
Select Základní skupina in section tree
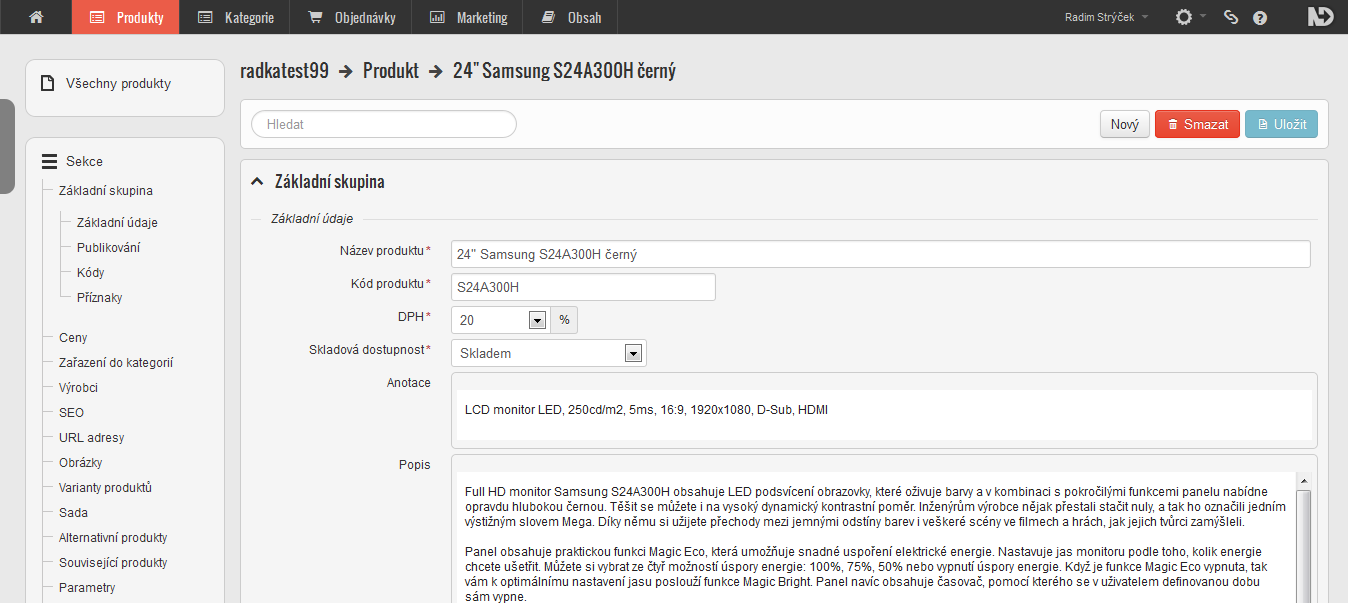(x=106, y=190)
